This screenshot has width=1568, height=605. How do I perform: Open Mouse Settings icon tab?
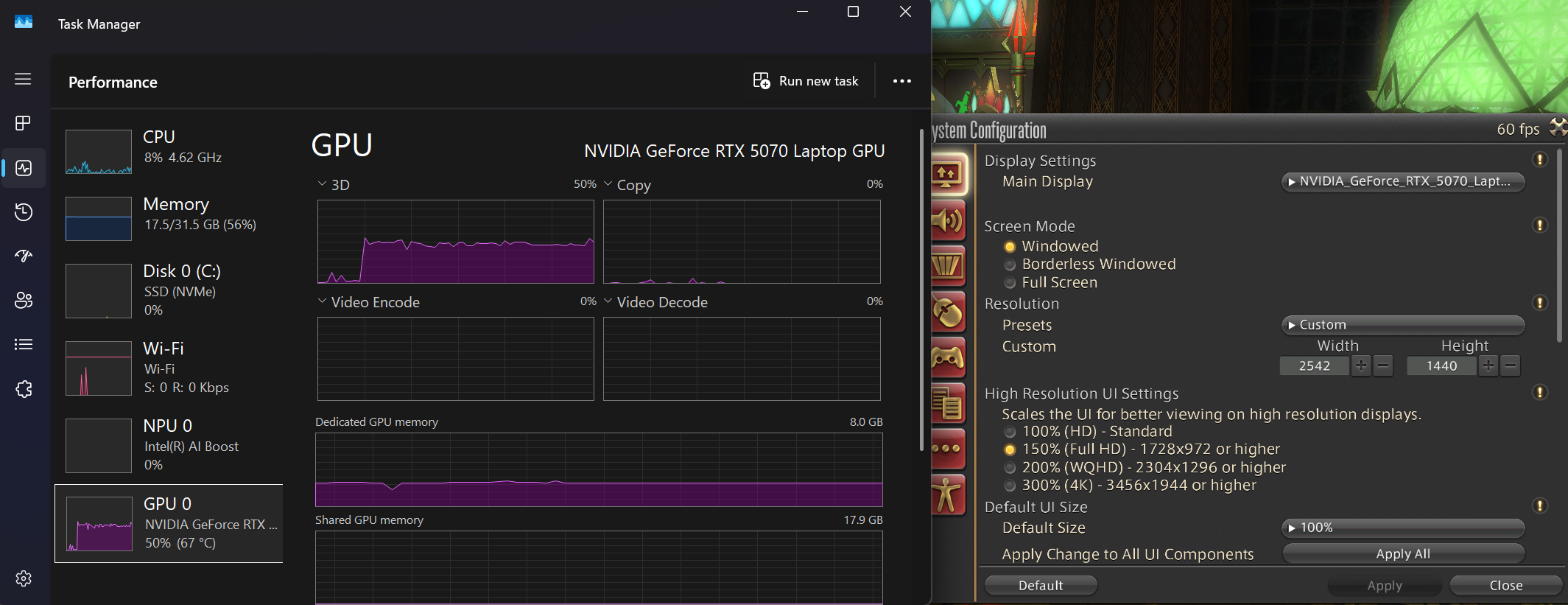949,312
